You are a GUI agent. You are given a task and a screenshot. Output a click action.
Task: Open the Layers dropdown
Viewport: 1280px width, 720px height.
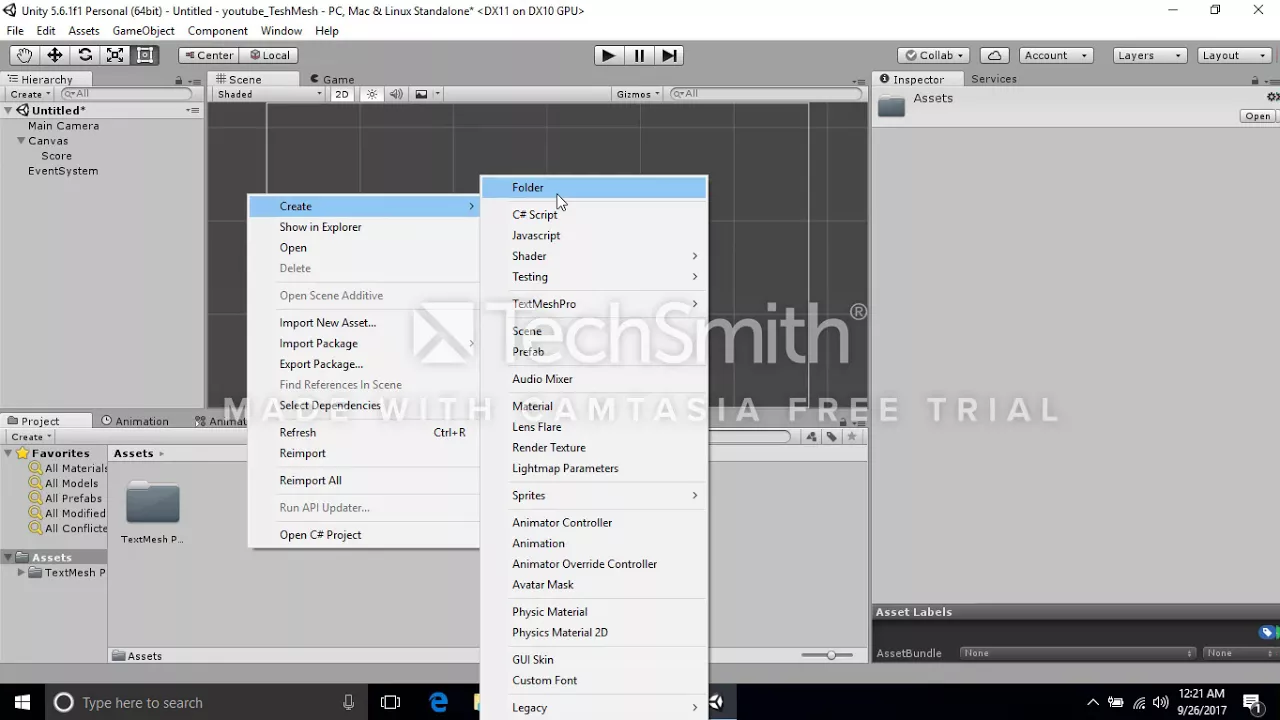coord(1149,55)
